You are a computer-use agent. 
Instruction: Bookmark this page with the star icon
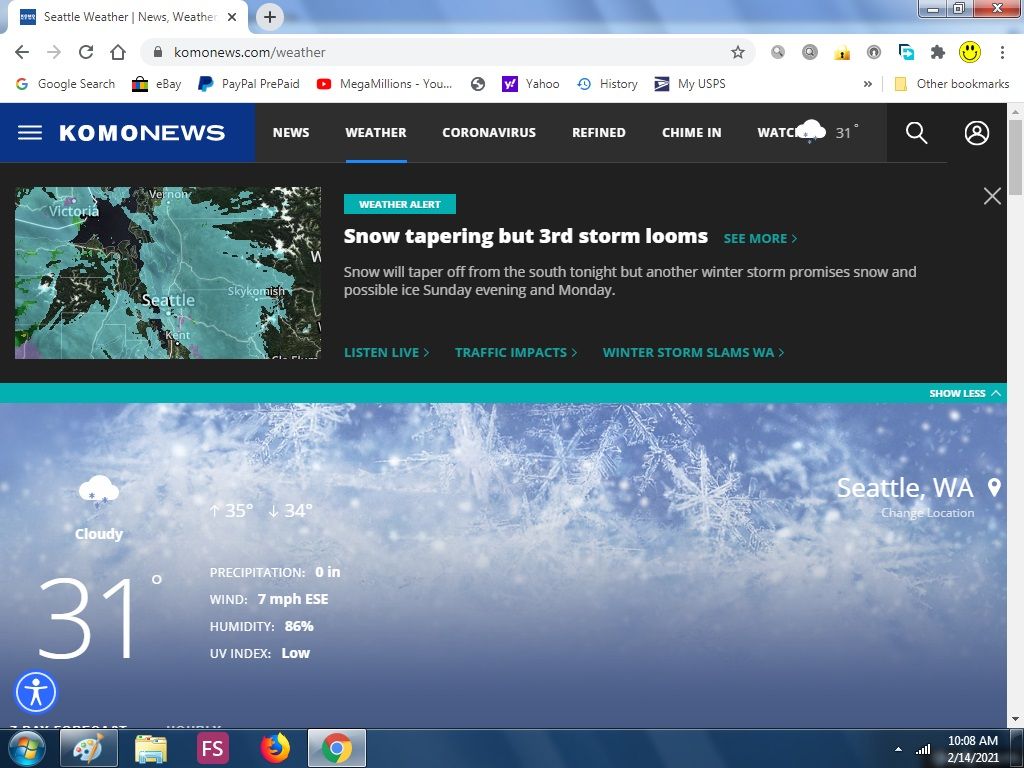(x=738, y=52)
